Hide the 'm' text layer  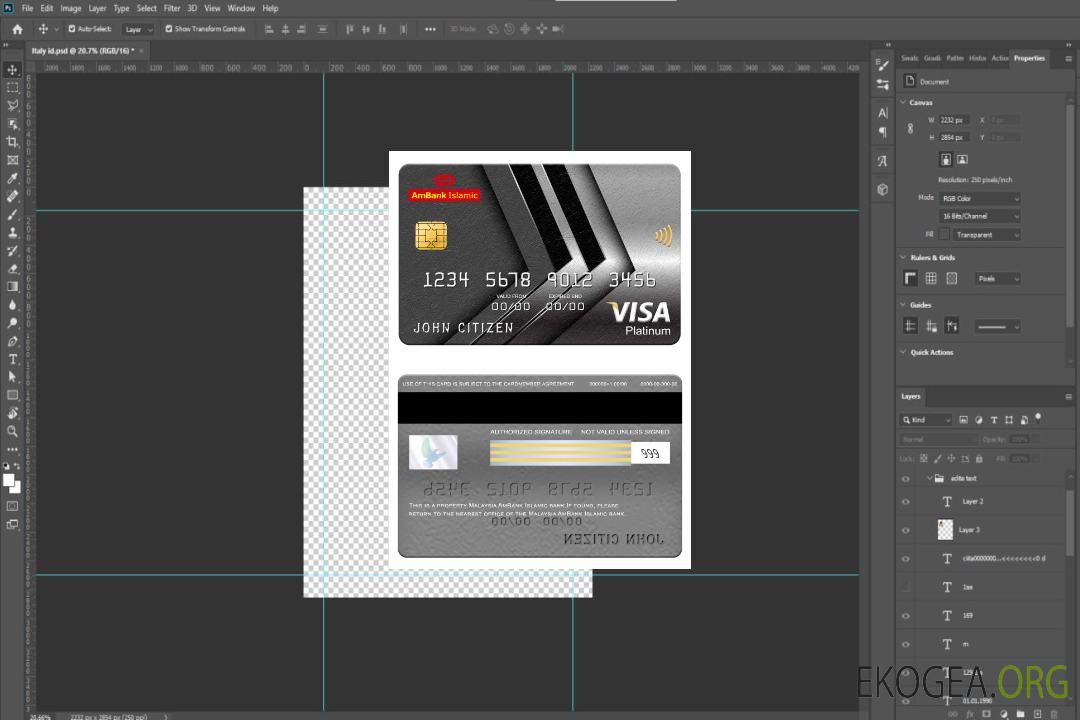(x=906, y=645)
